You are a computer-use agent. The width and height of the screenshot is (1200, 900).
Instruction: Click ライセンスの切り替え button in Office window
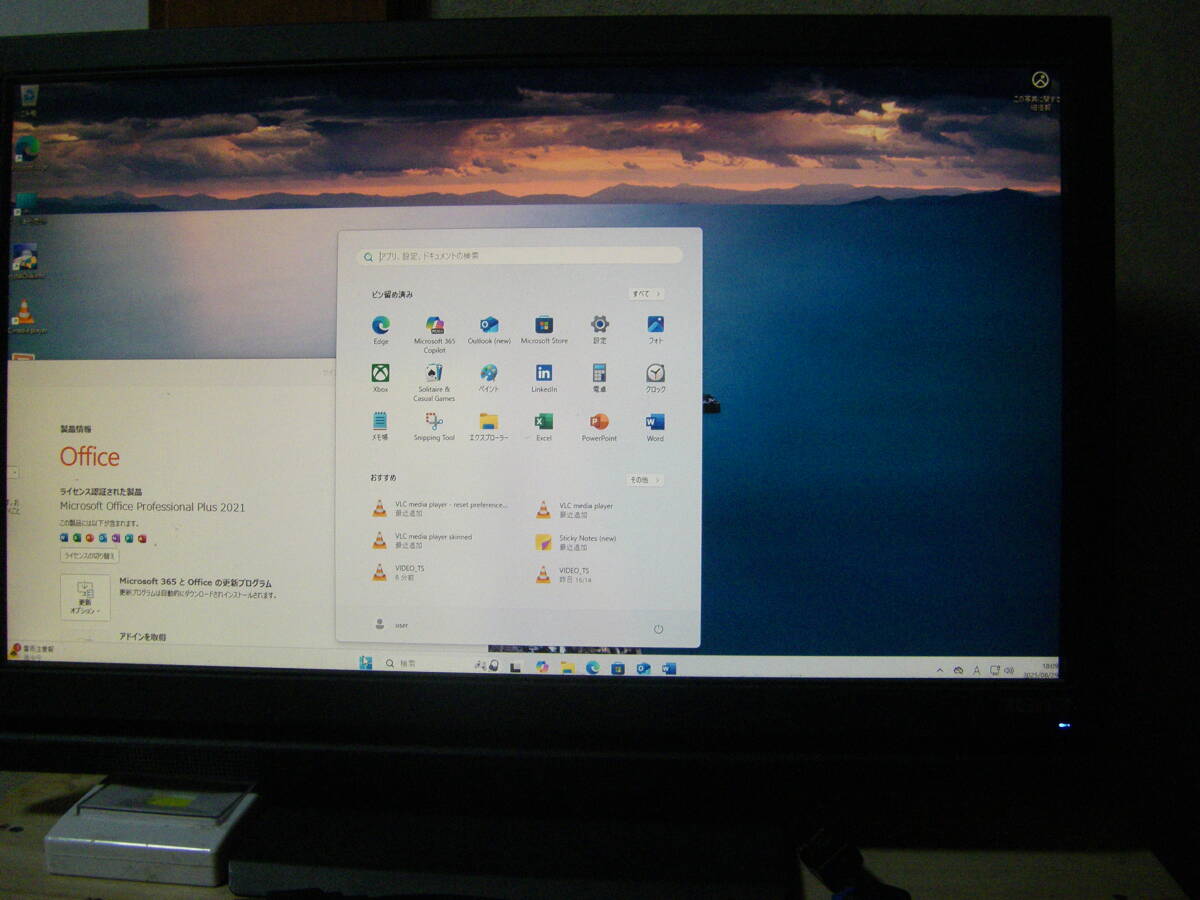tap(89, 555)
